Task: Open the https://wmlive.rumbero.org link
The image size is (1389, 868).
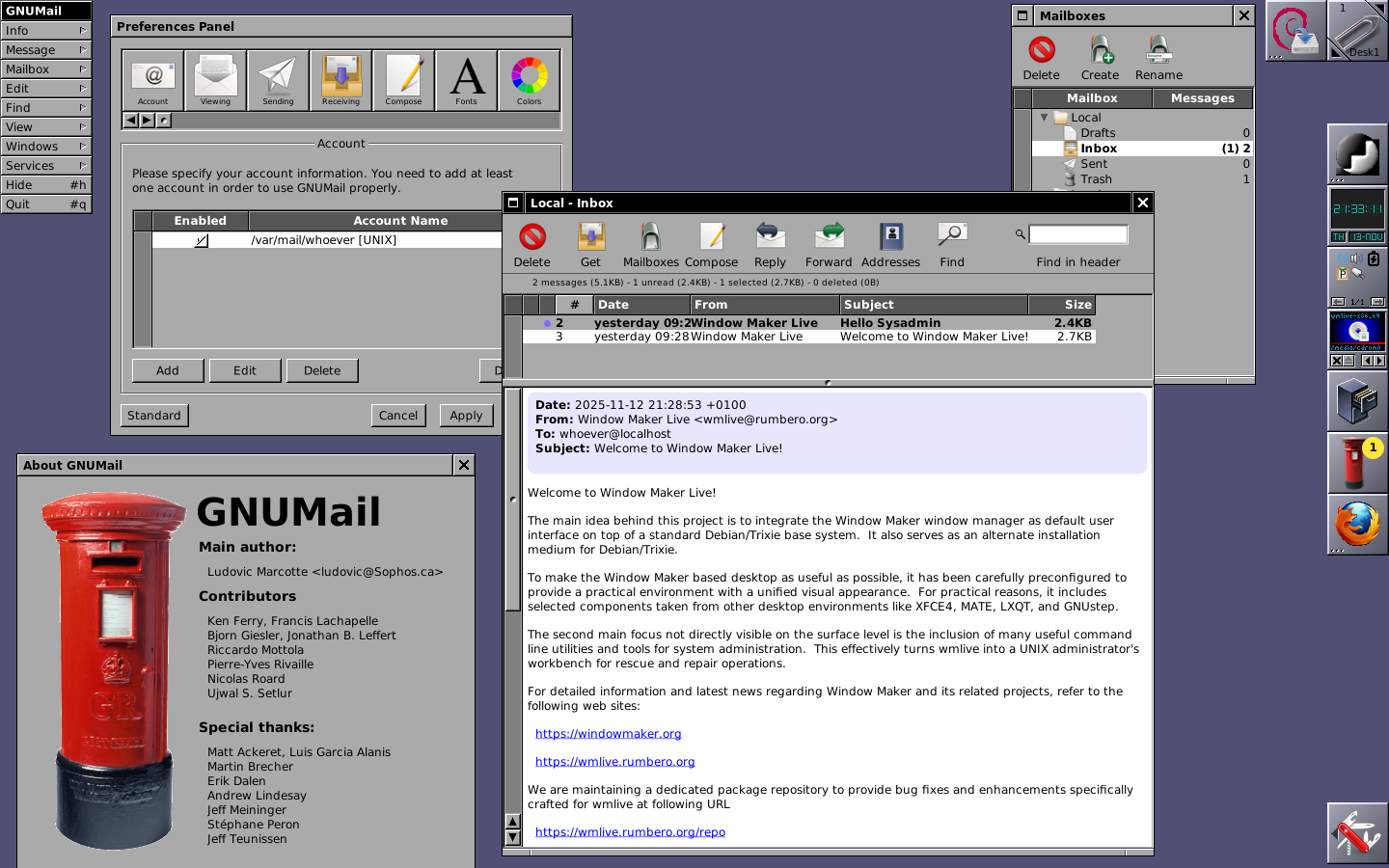Action: (x=615, y=762)
